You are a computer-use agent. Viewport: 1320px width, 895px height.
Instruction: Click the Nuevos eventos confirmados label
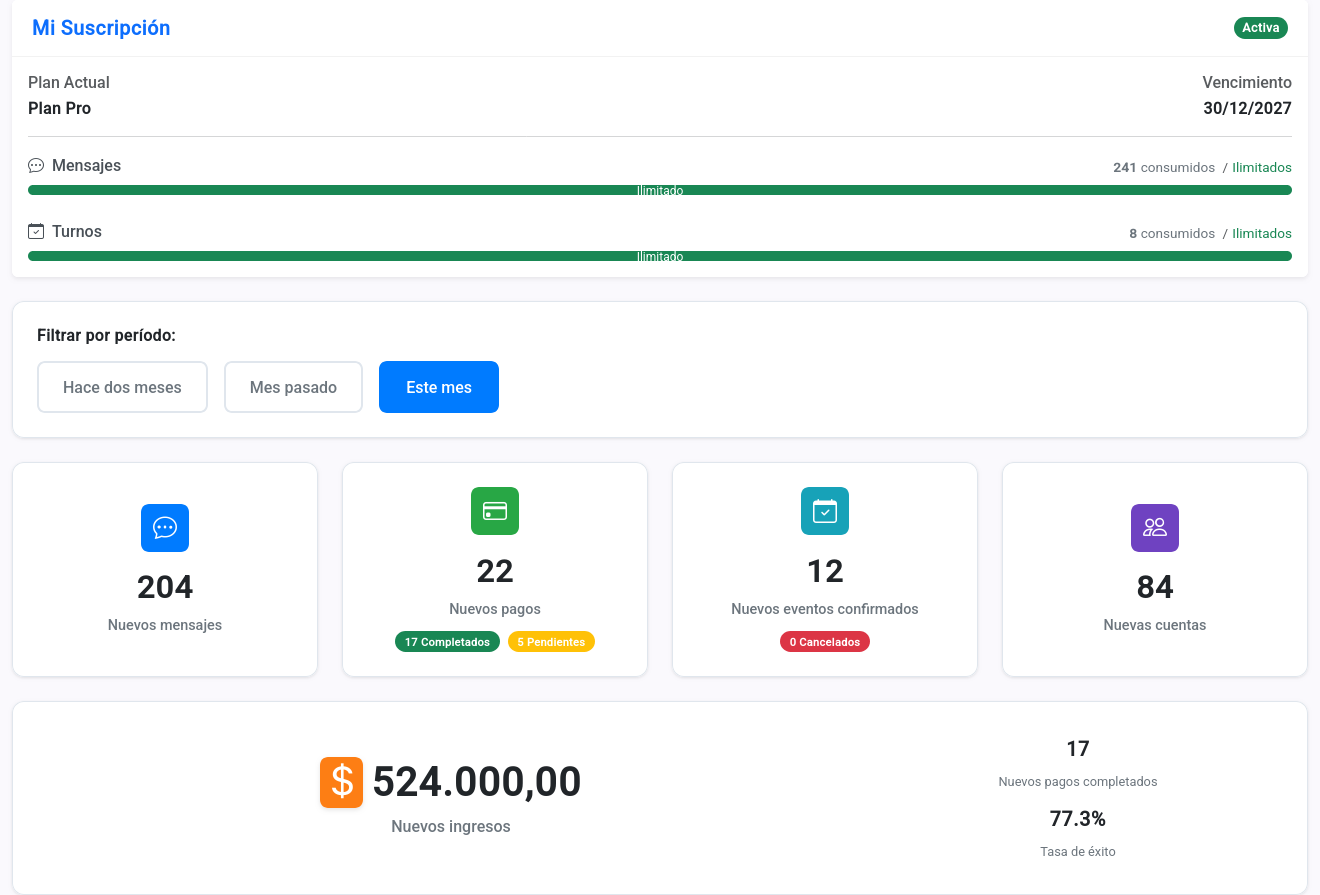pos(825,609)
